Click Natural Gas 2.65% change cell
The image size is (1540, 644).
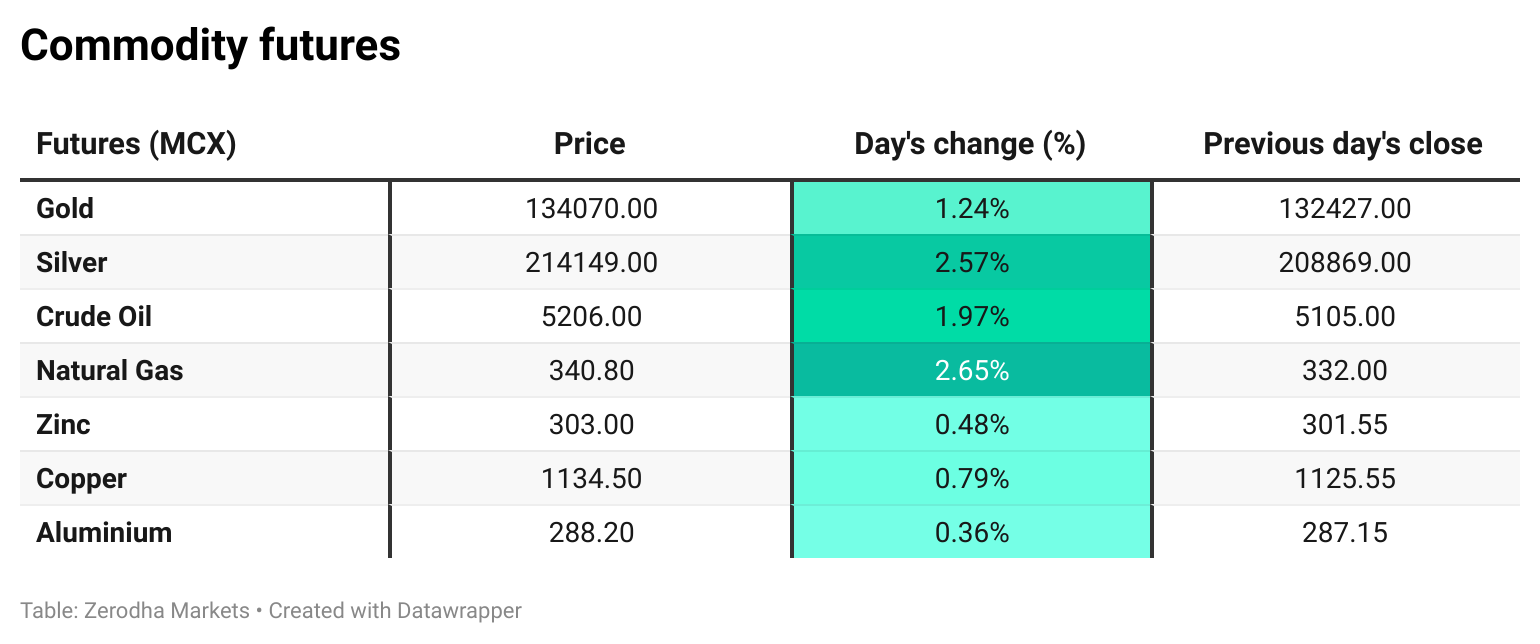point(971,371)
